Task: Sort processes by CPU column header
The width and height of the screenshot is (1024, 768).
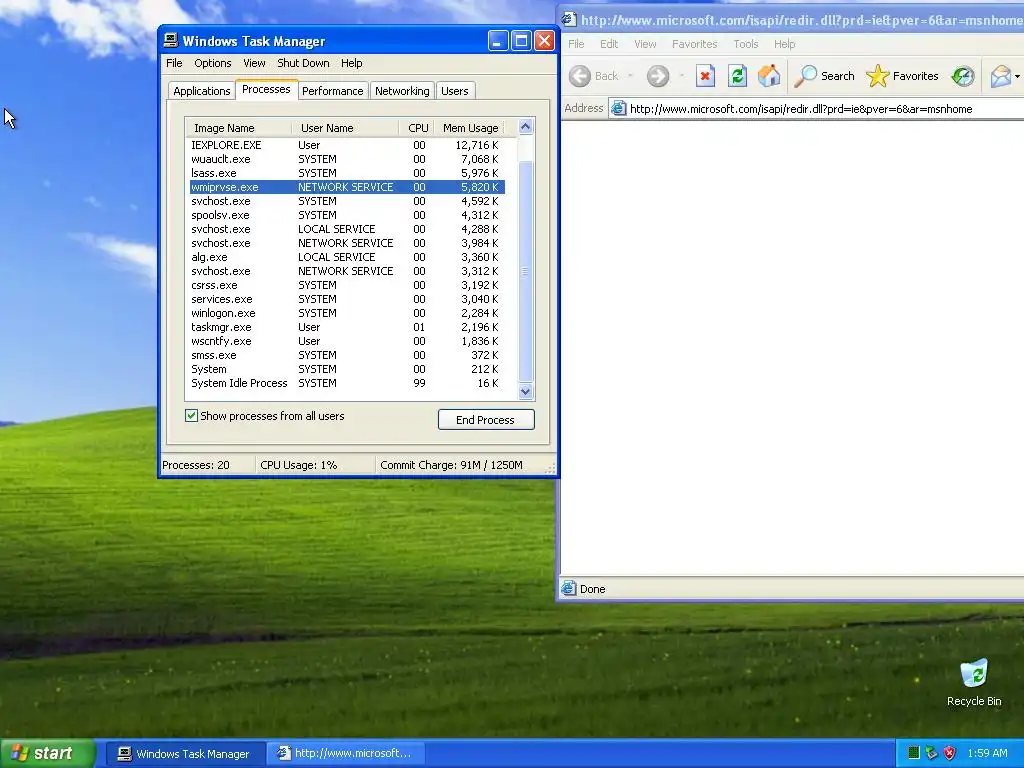Action: [x=417, y=128]
